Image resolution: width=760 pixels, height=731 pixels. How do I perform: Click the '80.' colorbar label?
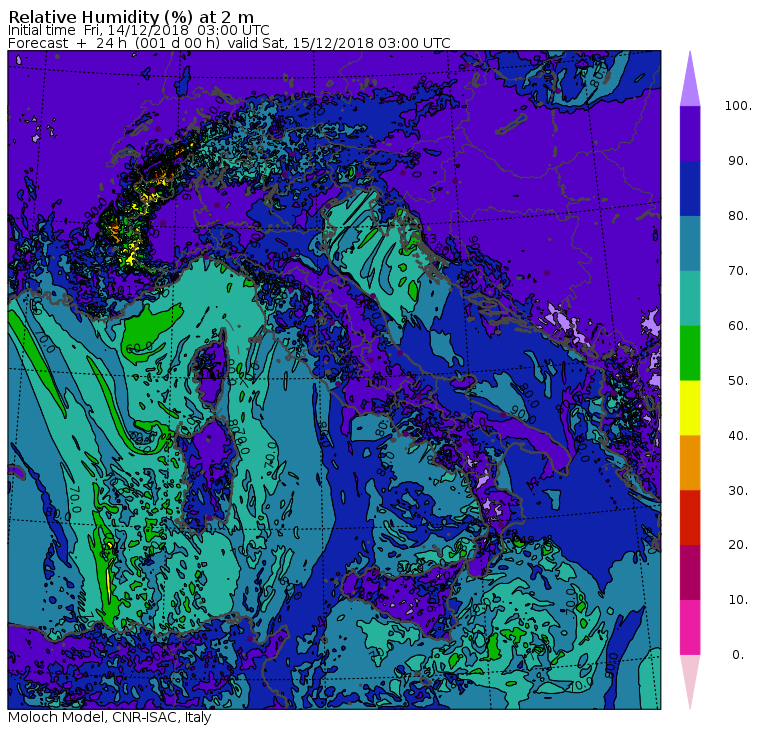click(738, 216)
